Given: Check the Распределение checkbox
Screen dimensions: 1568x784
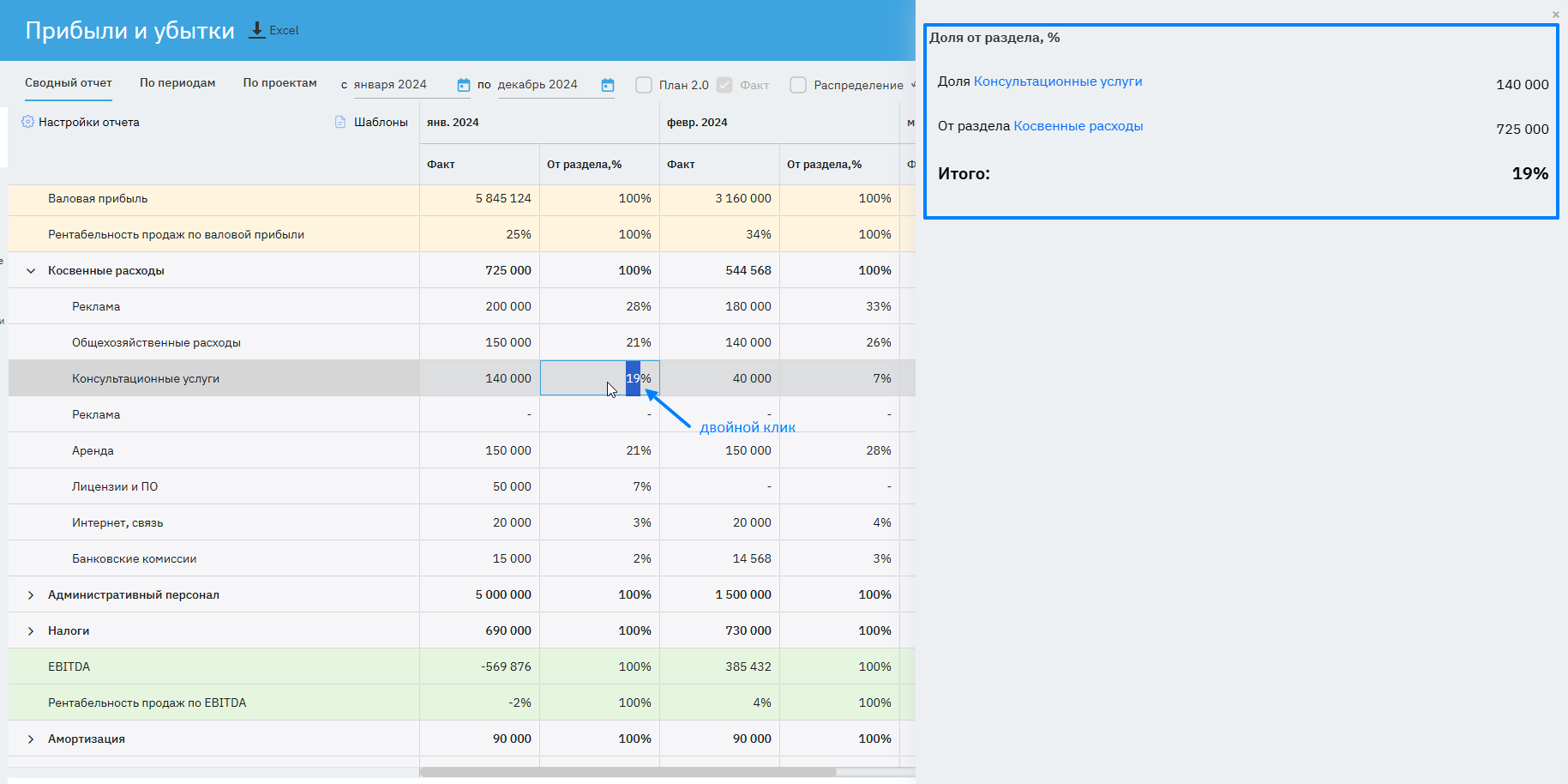Looking at the screenshot, I should [x=798, y=85].
